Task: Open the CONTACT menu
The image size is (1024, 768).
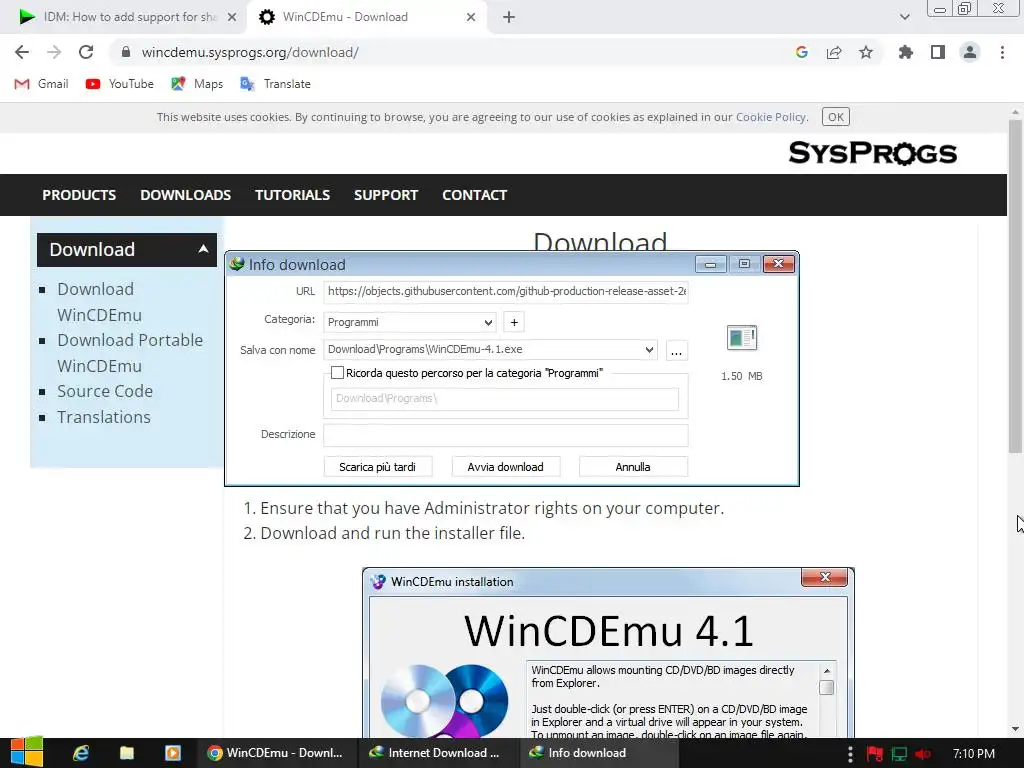Action: point(474,195)
